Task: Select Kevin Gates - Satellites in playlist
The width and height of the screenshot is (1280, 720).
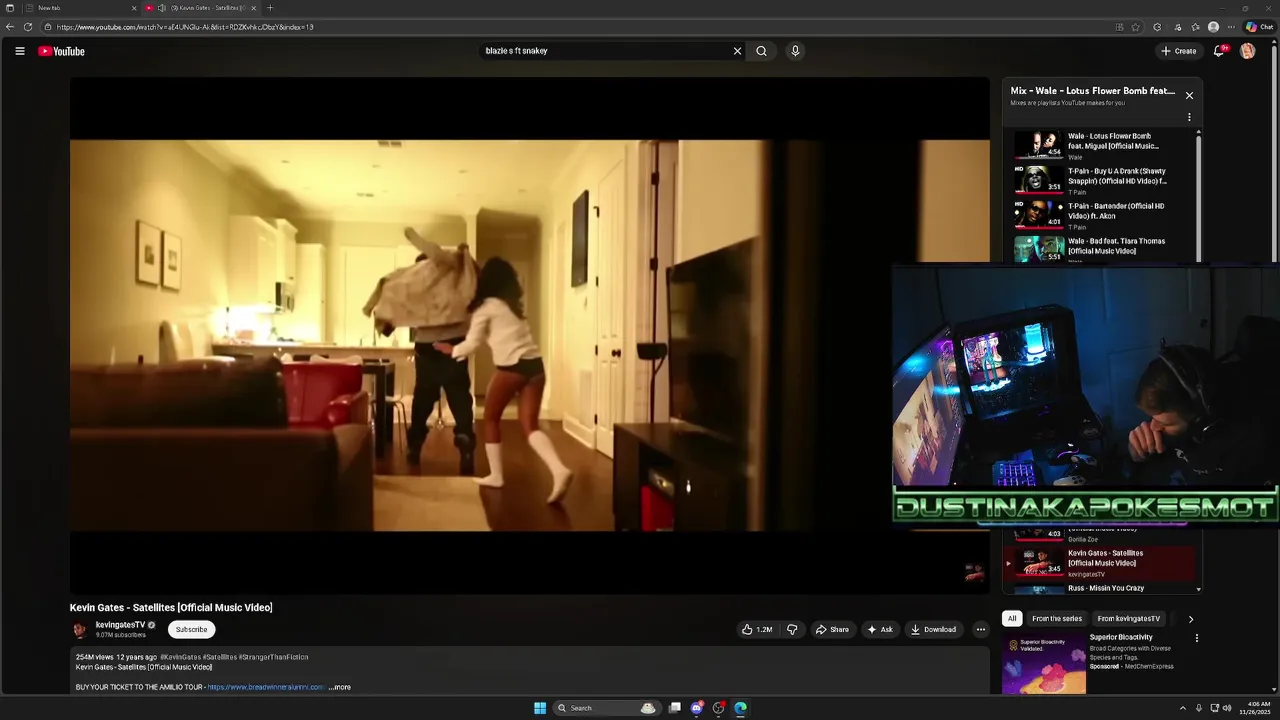Action: pyautogui.click(x=1100, y=563)
